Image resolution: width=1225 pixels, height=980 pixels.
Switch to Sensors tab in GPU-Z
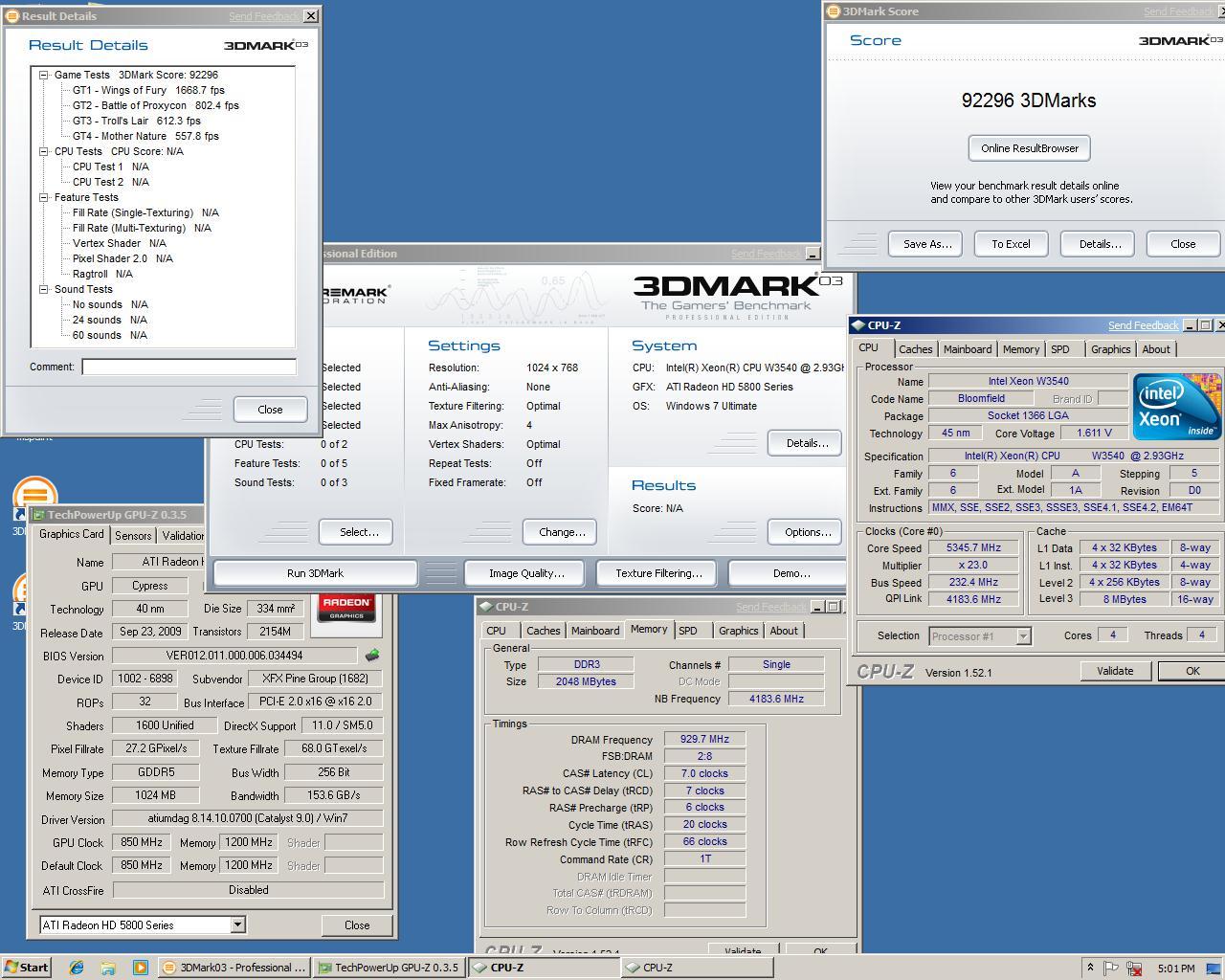coord(133,536)
